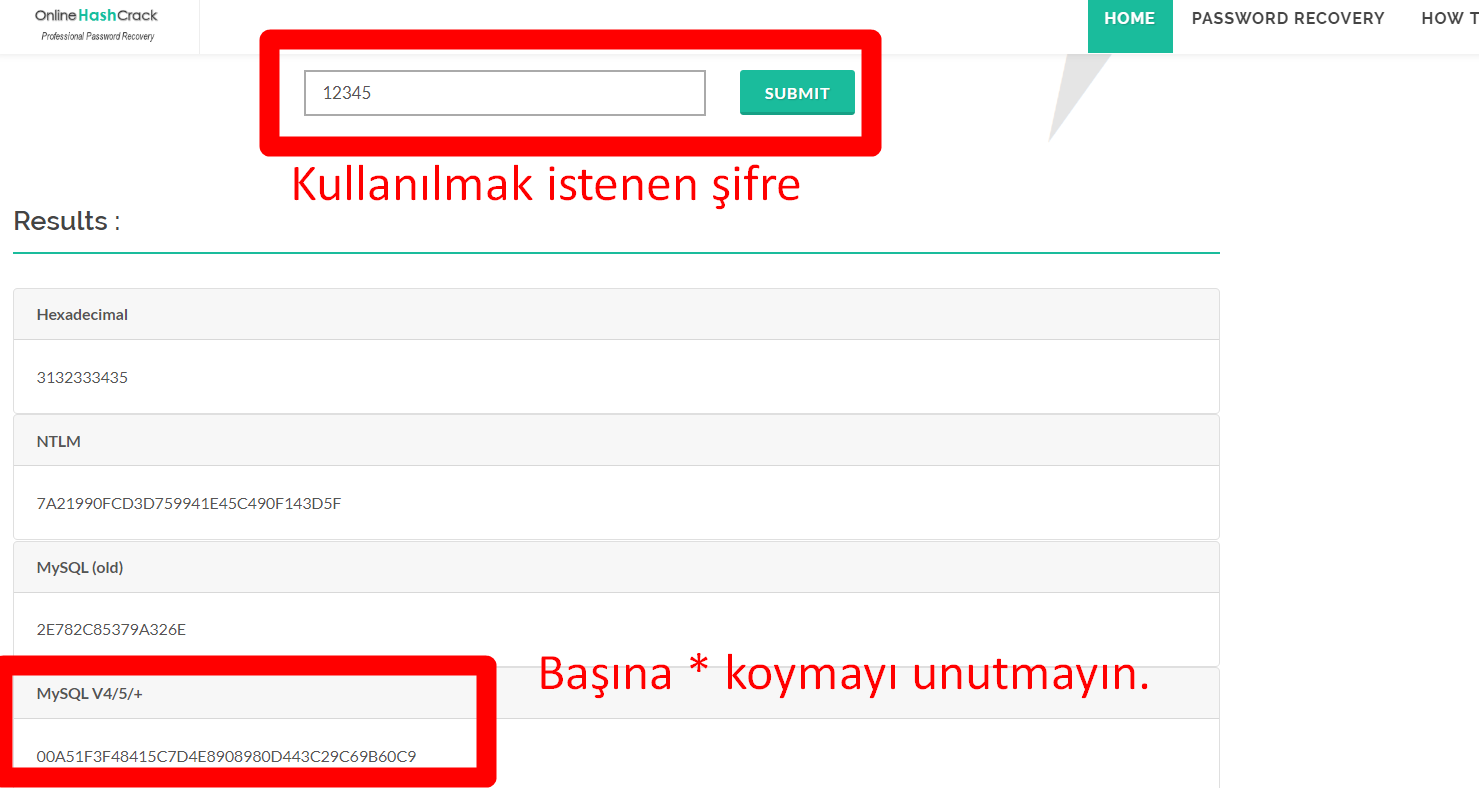The height and width of the screenshot is (788, 1479).
Task: Focus the password input field containing 12345
Action: (x=504, y=93)
